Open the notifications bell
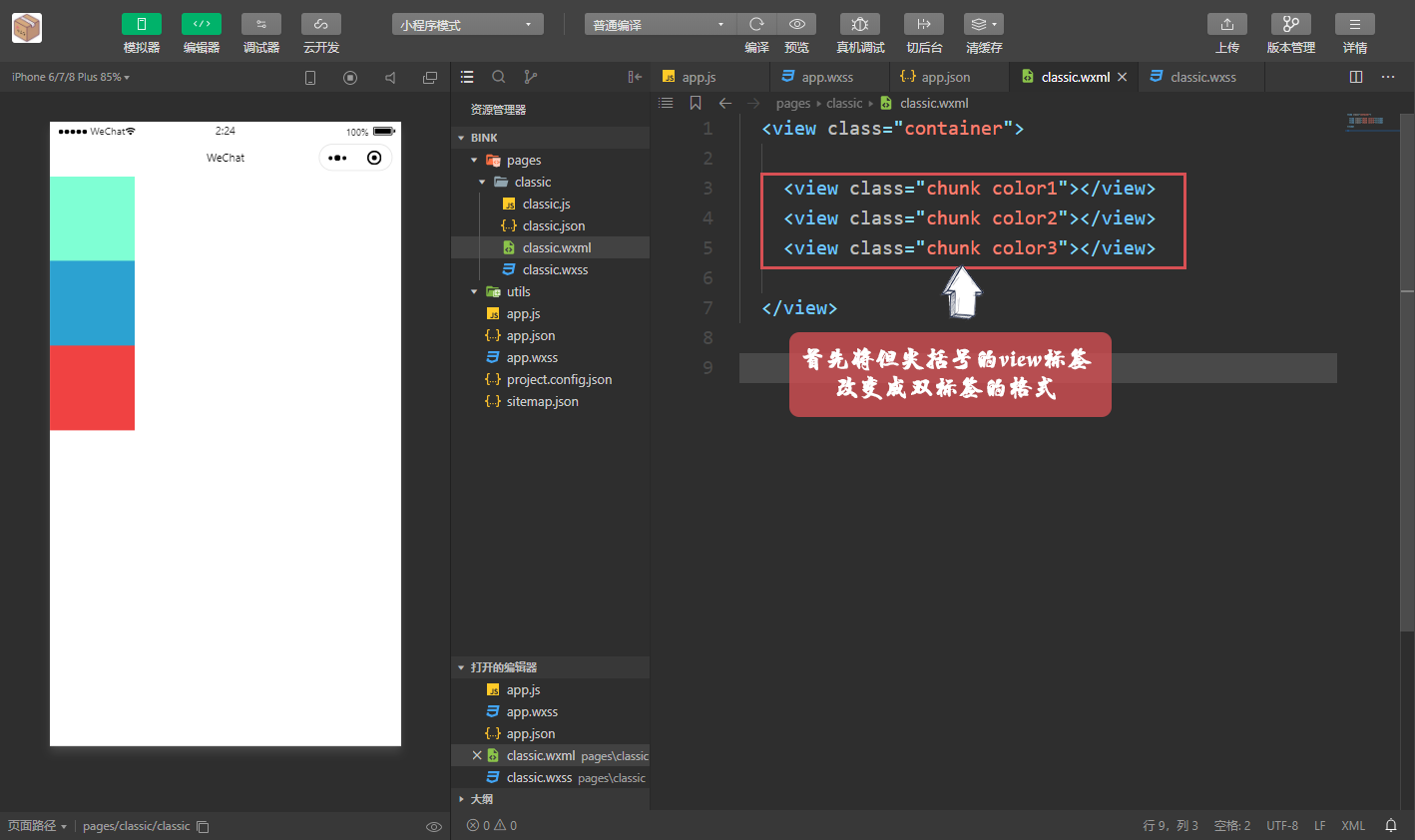Viewport: 1415px width, 840px height. 1391,825
